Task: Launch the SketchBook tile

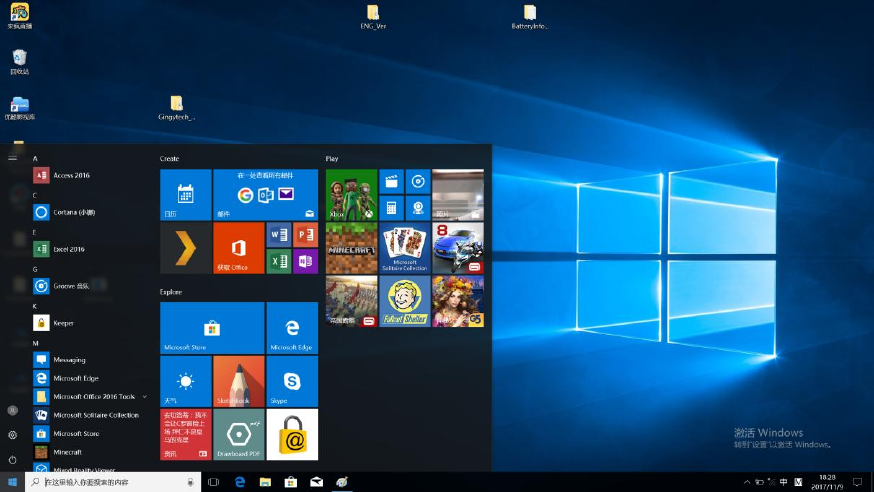Action: (238, 381)
